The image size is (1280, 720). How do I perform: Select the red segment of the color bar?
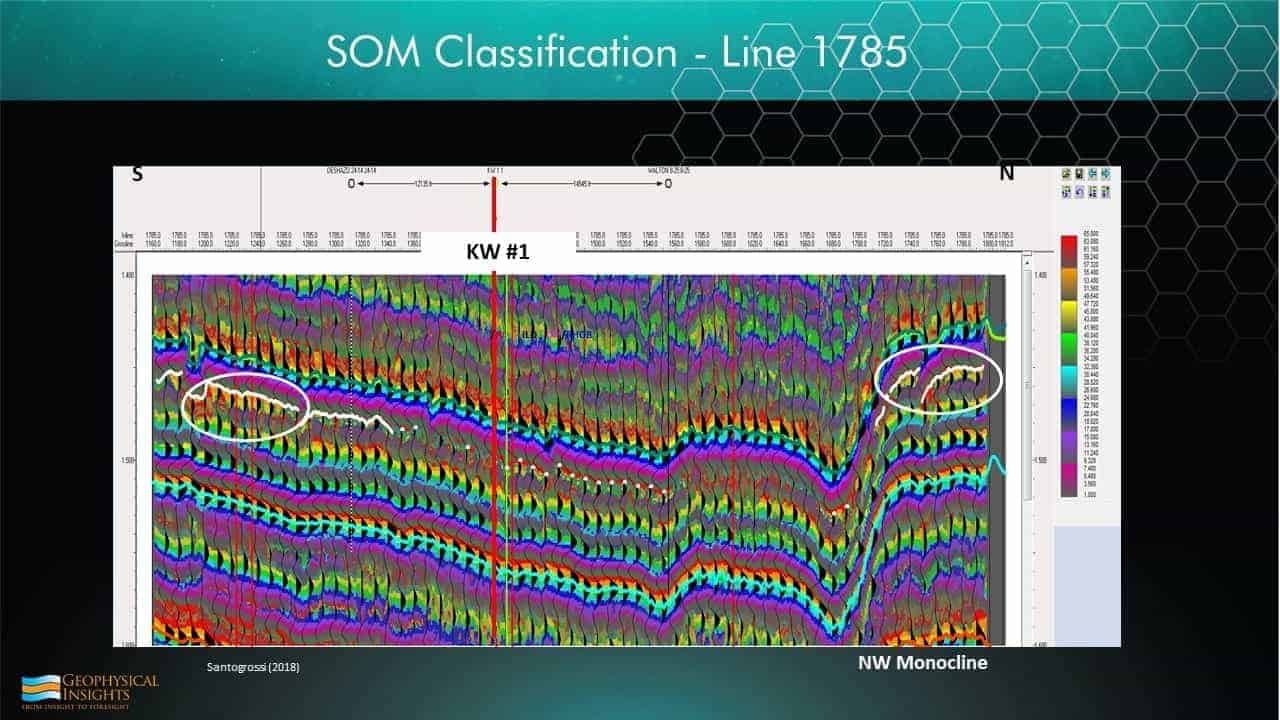click(1069, 251)
